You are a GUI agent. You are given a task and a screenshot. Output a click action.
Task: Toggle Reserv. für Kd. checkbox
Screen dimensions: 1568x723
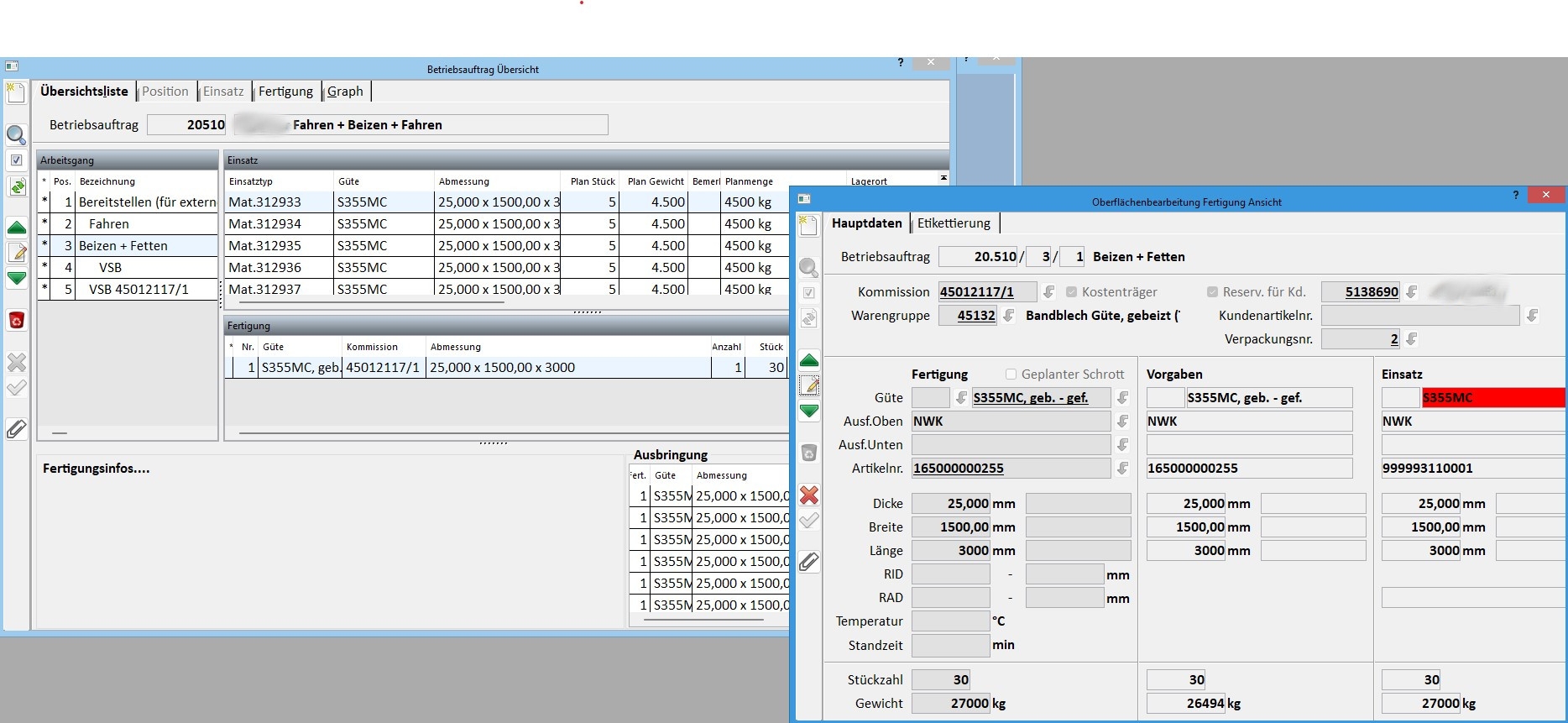pyautogui.click(x=1212, y=291)
